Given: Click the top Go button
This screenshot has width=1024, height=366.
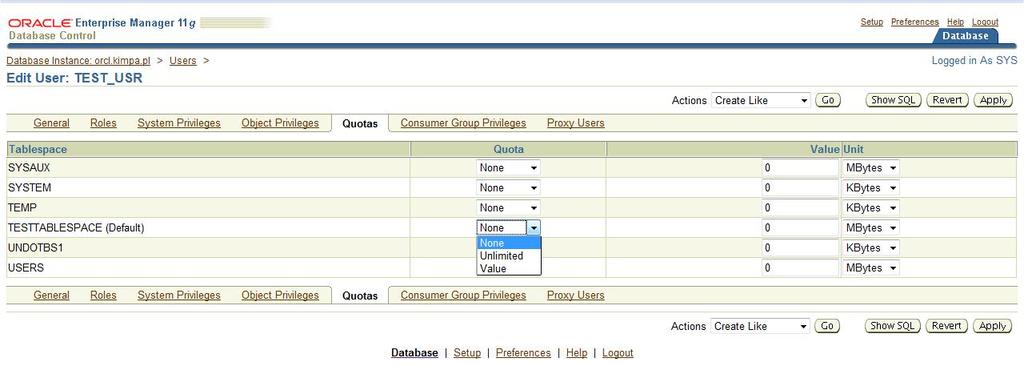Looking at the screenshot, I should click(x=827, y=101).
